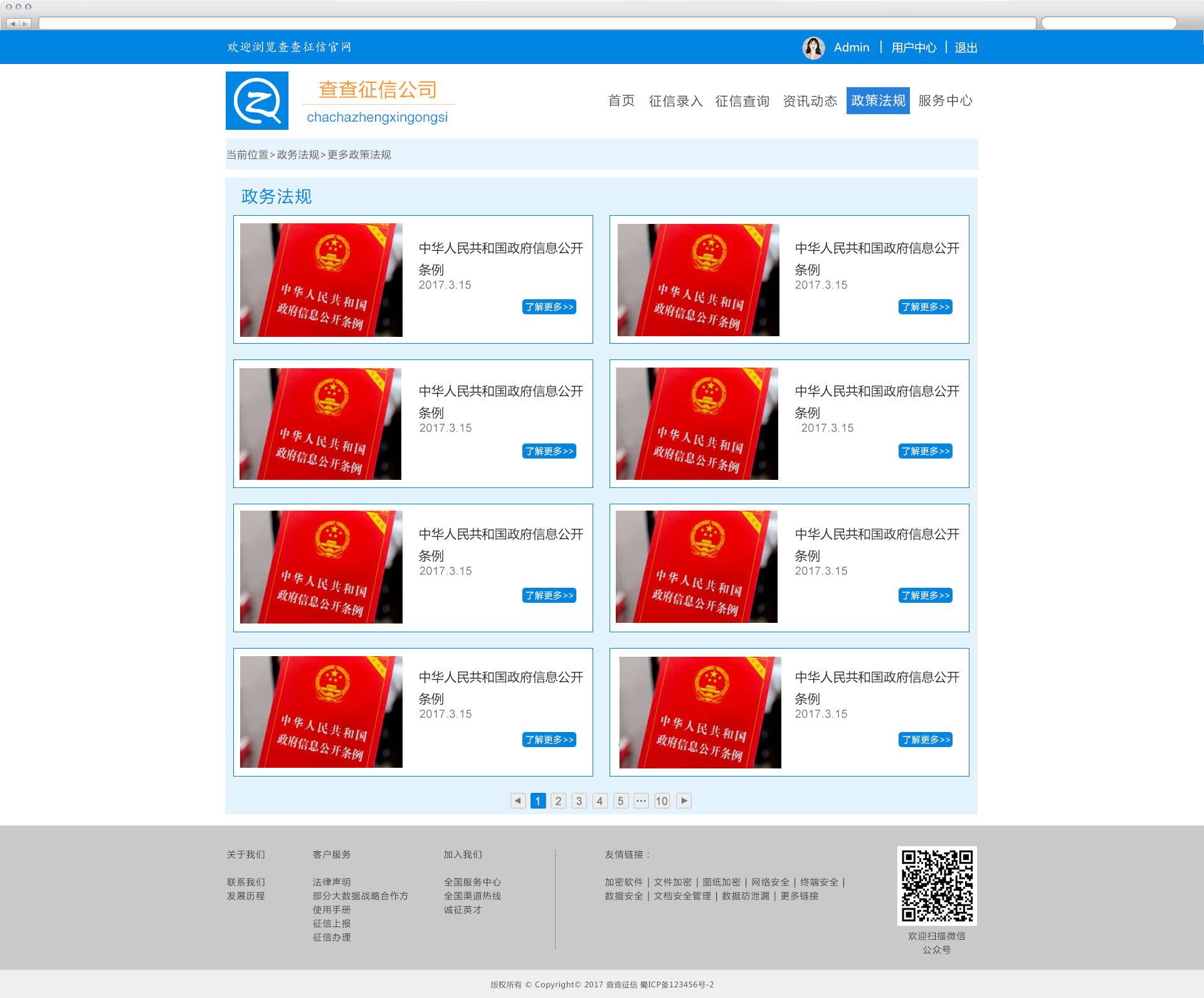
Task: Click the browser search field
Action: [x=1109, y=23]
